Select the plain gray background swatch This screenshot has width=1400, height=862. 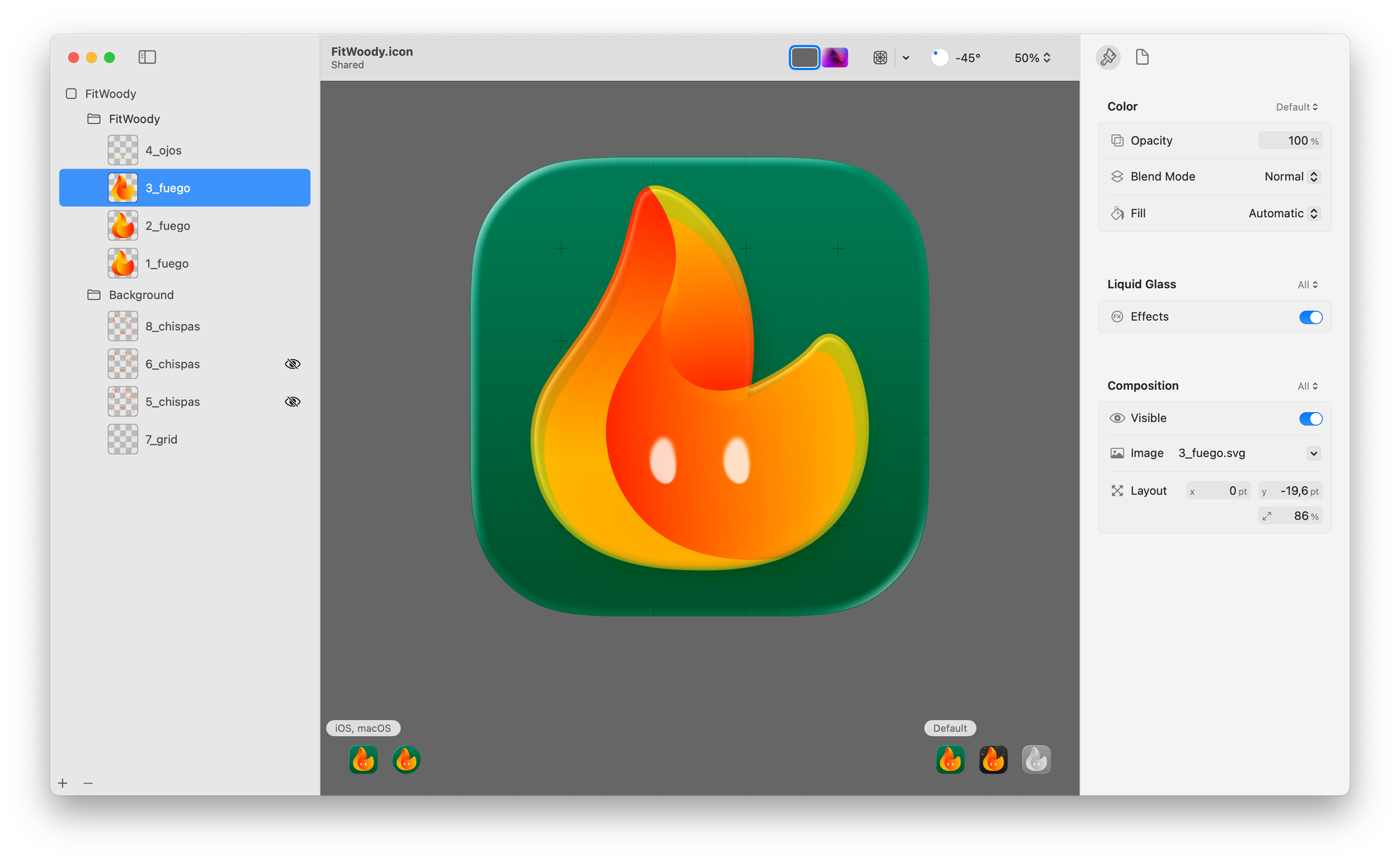pos(804,57)
